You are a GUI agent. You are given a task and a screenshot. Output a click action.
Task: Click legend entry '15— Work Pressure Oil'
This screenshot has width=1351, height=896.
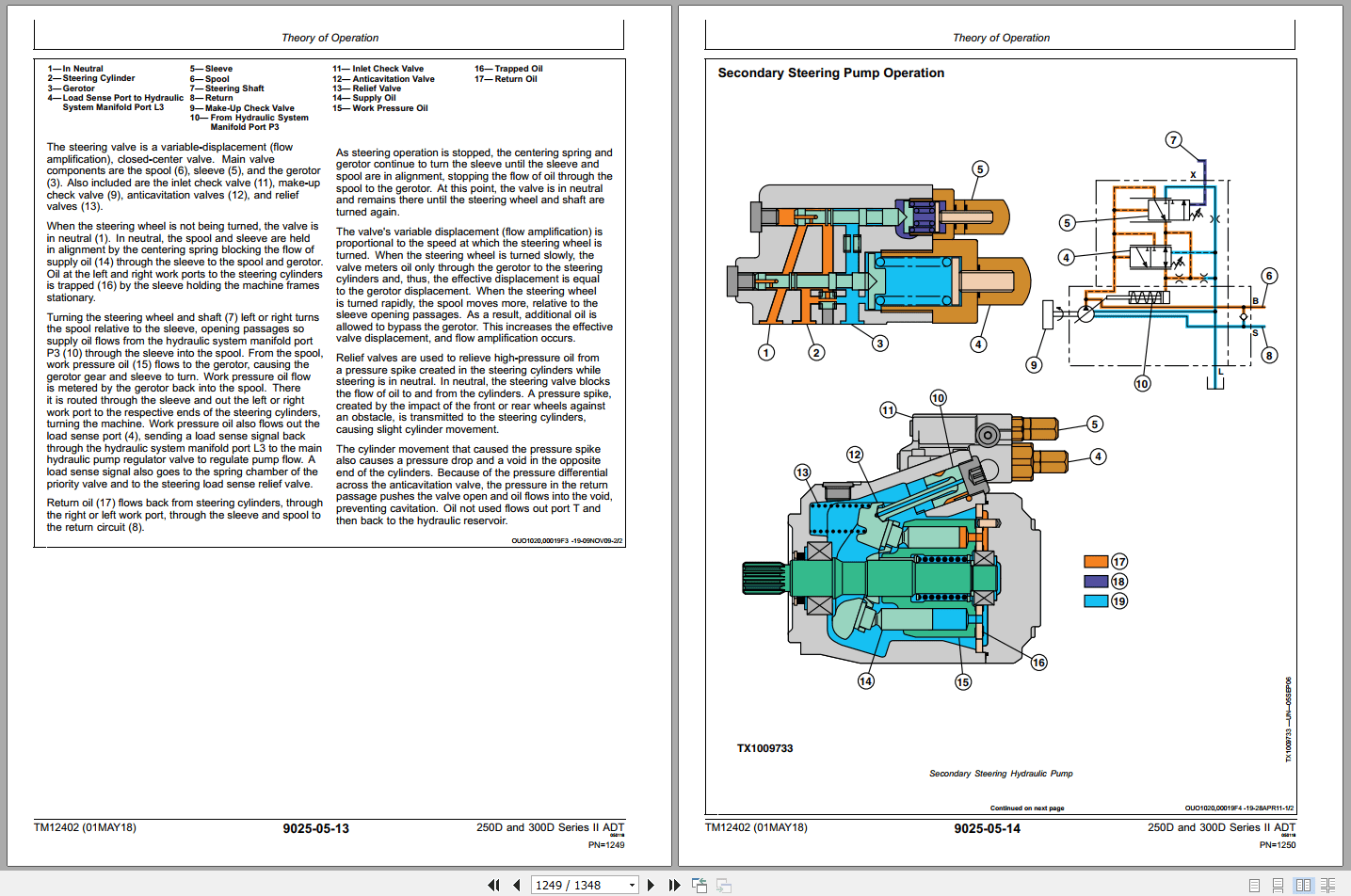click(379, 108)
